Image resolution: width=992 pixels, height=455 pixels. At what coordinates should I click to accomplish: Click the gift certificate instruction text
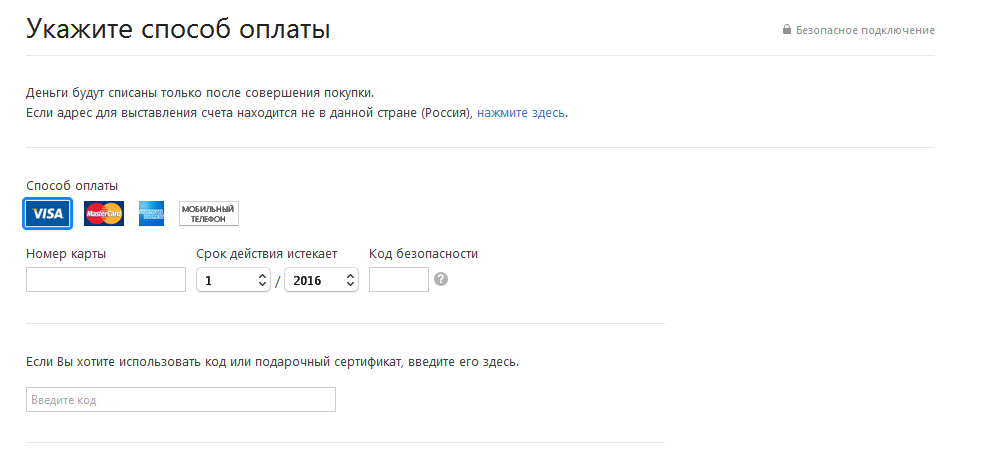point(272,361)
